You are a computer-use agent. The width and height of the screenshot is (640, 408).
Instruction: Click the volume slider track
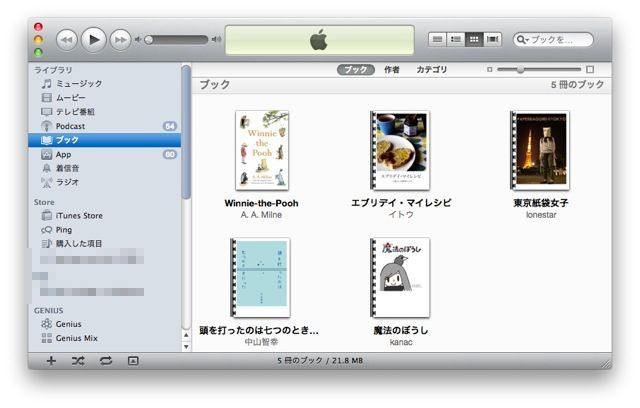[x=176, y=40]
